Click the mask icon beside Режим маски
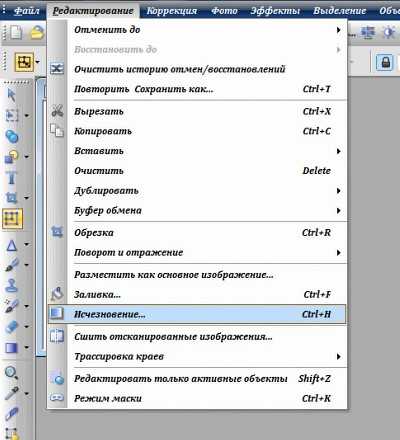Image resolution: width=400 pixels, height=440 pixels. pos(57,397)
